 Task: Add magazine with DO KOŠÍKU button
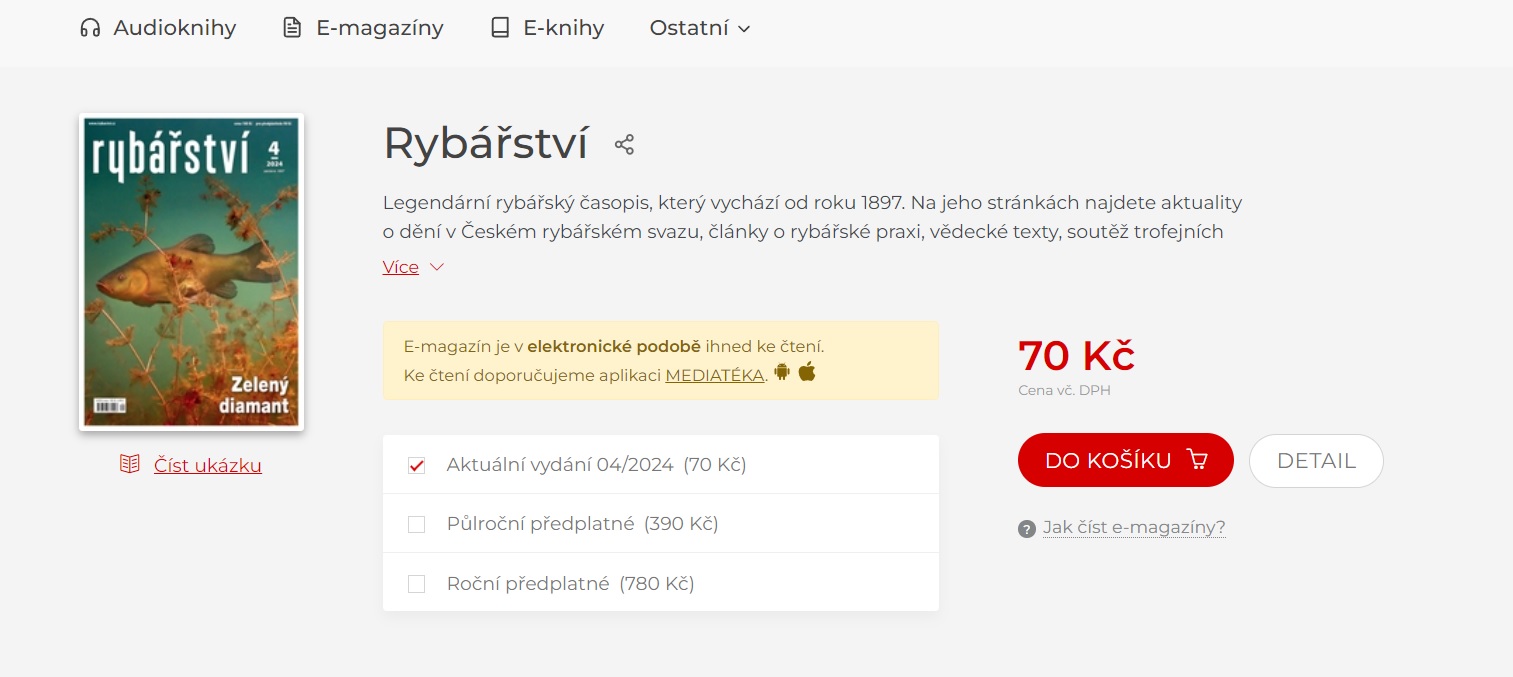click(x=1125, y=460)
